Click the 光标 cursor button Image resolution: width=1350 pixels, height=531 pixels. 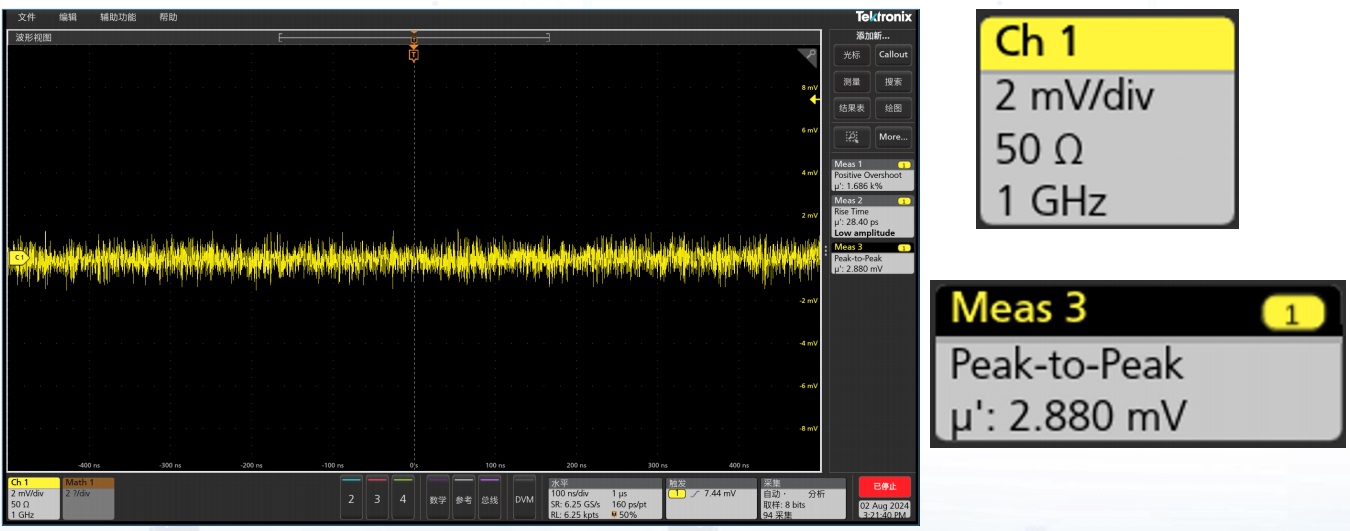pos(851,55)
